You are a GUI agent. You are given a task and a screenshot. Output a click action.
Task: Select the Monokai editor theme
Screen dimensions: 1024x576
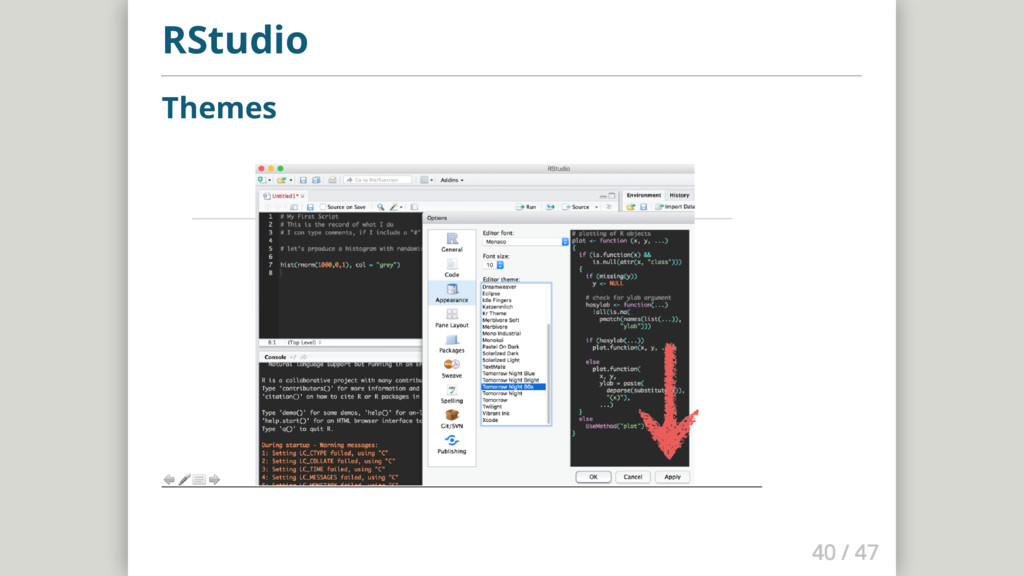(493, 340)
